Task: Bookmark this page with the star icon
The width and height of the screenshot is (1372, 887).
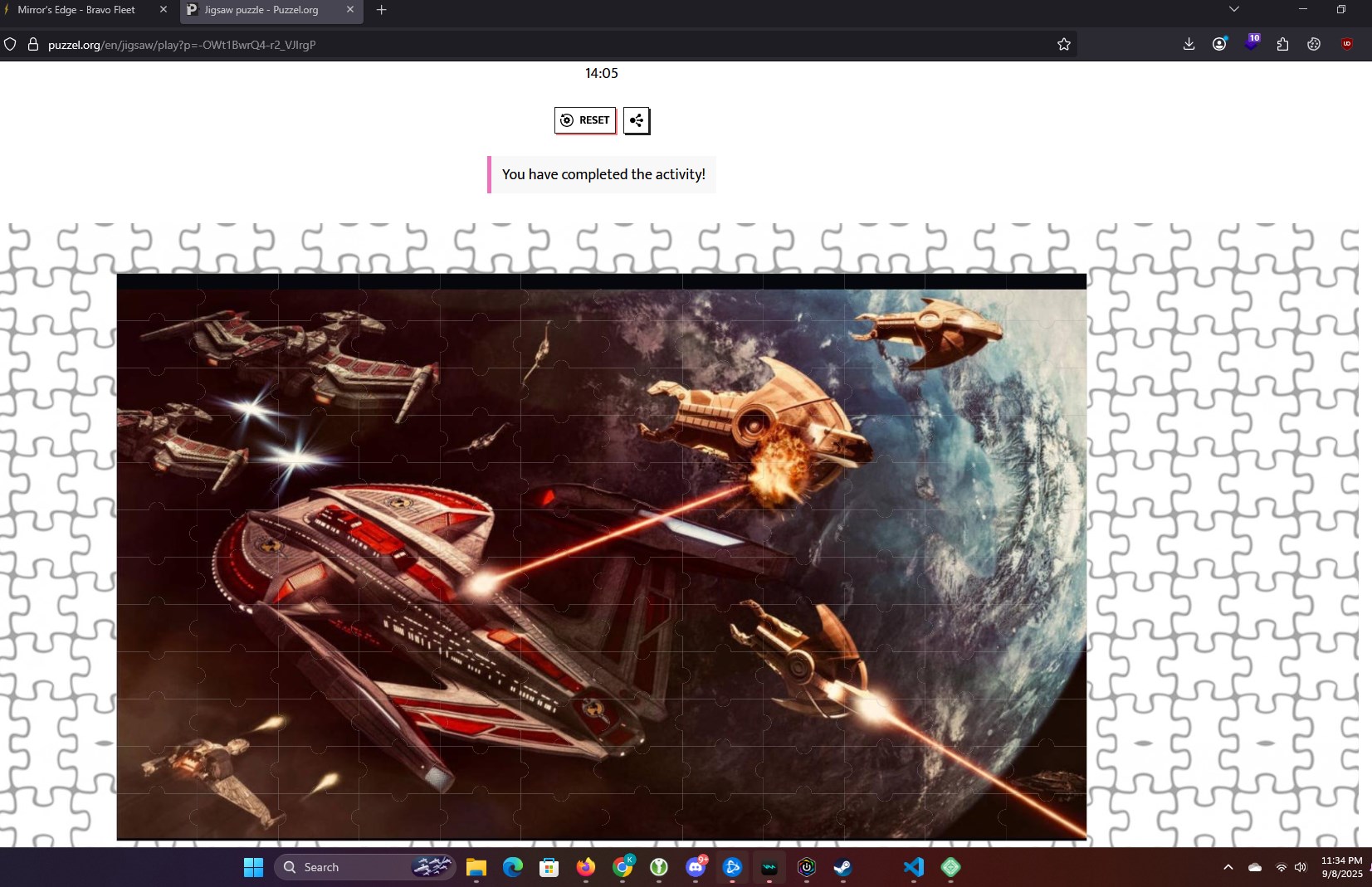Action: click(x=1063, y=45)
